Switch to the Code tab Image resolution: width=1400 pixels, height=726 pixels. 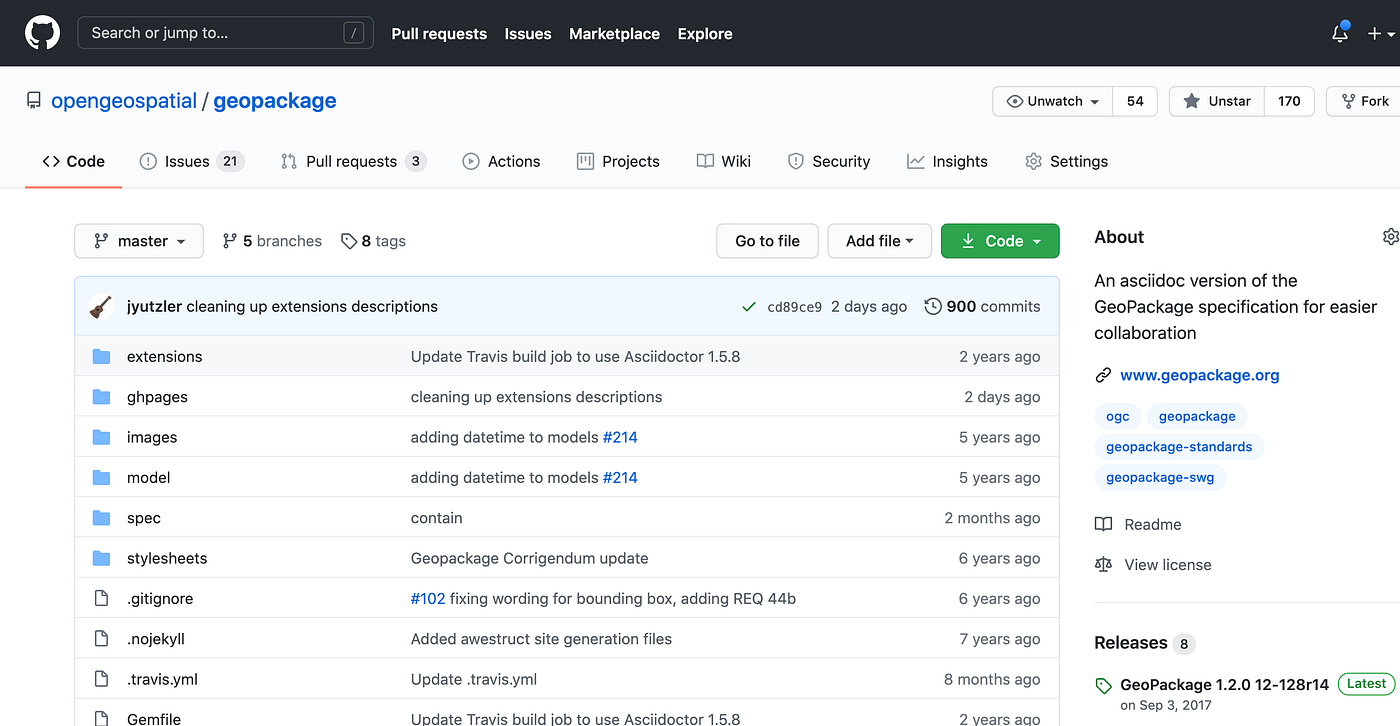click(x=73, y=161)
